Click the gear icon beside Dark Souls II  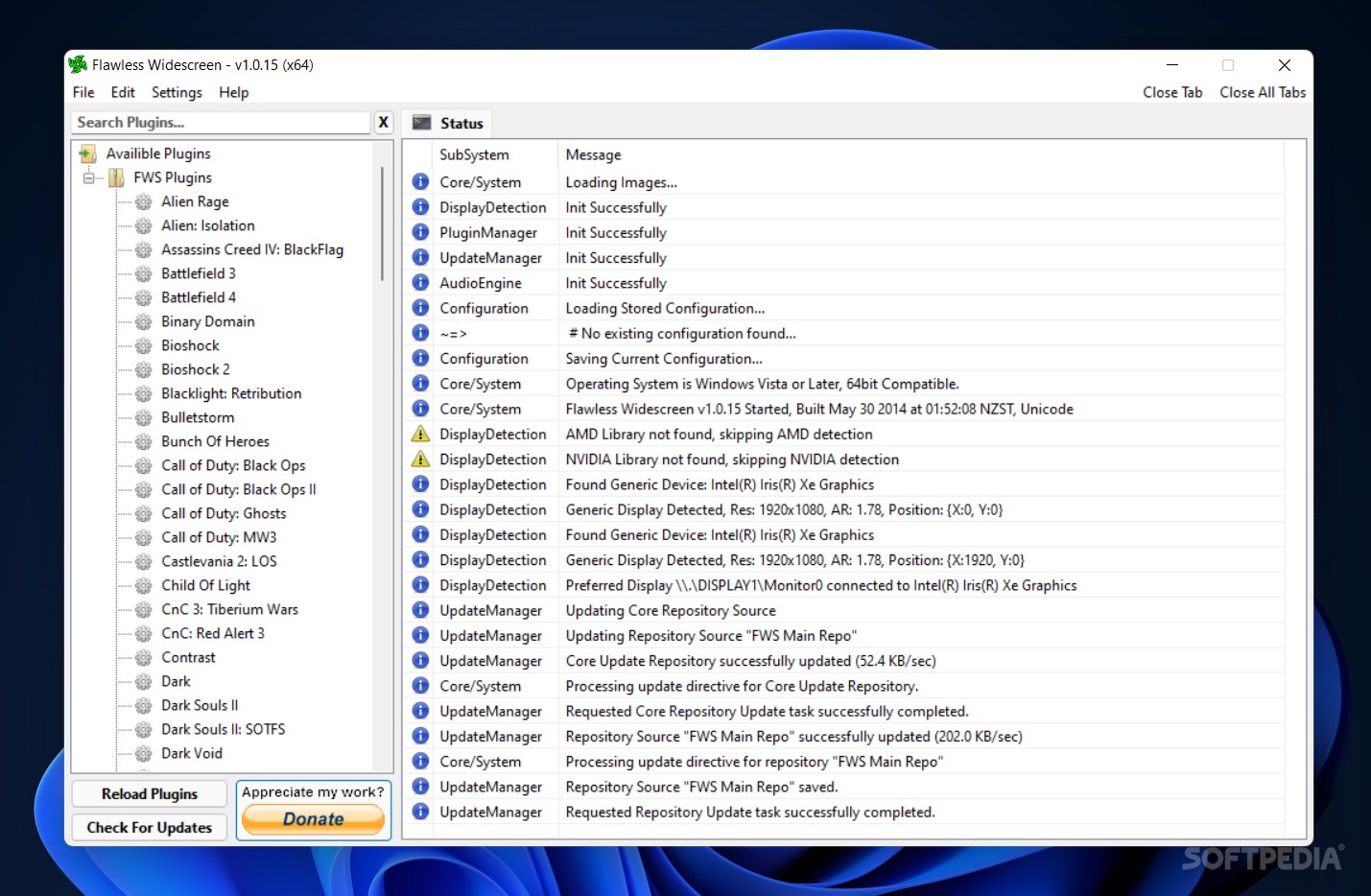pyautogui.click(x=144, y=705)
